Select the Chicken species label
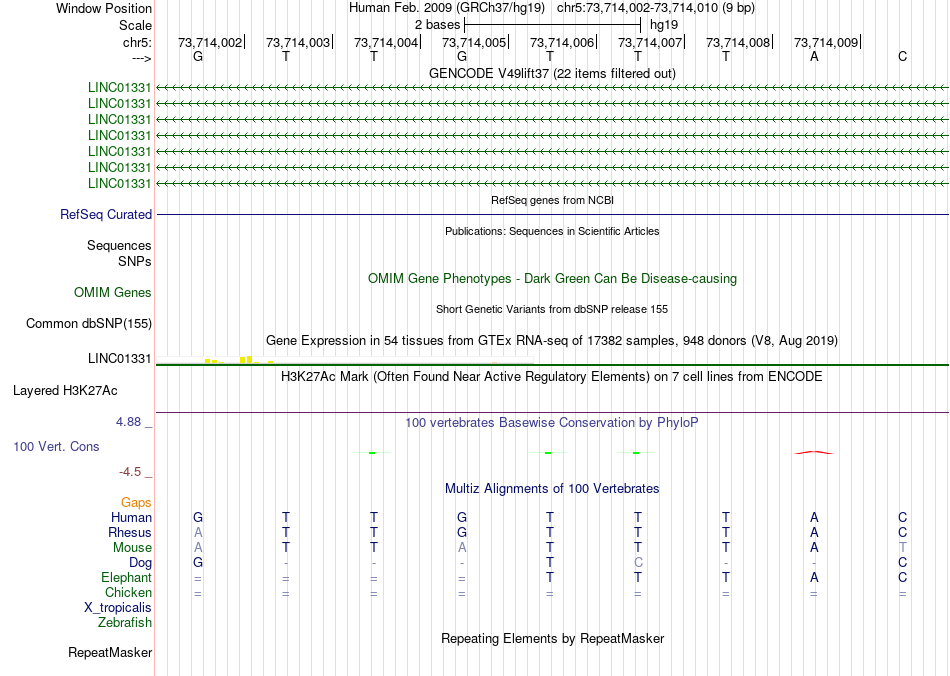This screenshot has height=676, width=950. click(x=128, y=592)
